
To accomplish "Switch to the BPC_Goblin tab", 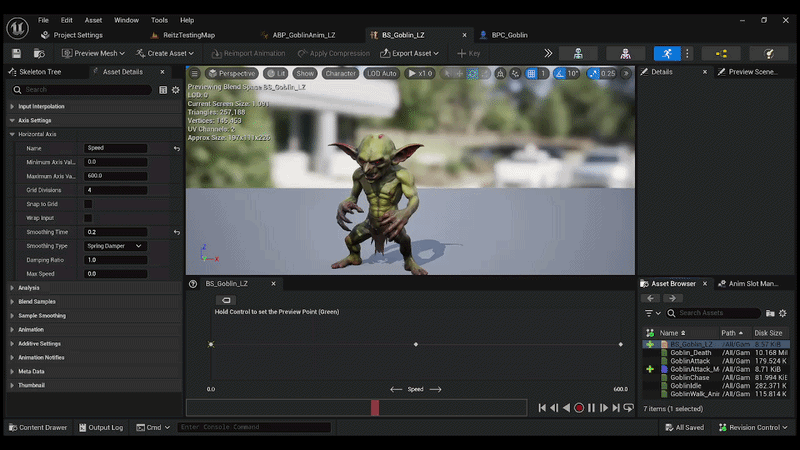I will coord(509,35).
